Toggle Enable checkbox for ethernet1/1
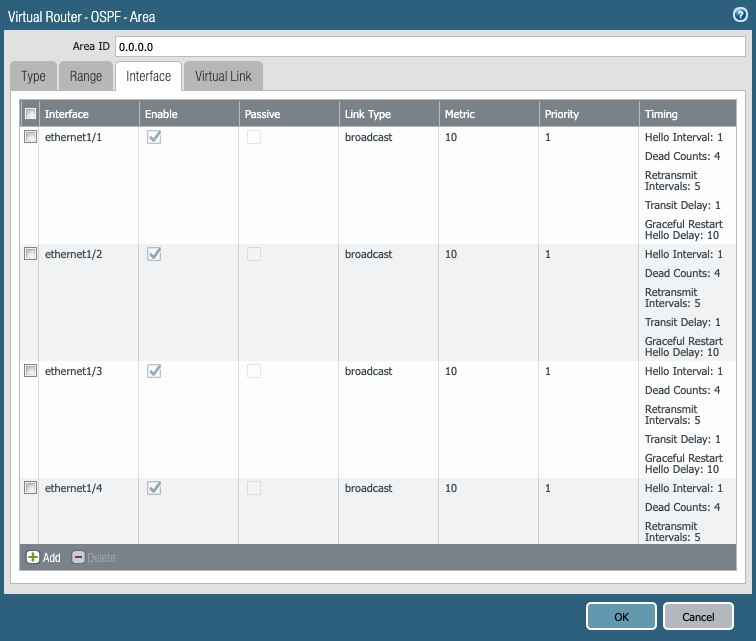756x641 pixels. (154, 137)
